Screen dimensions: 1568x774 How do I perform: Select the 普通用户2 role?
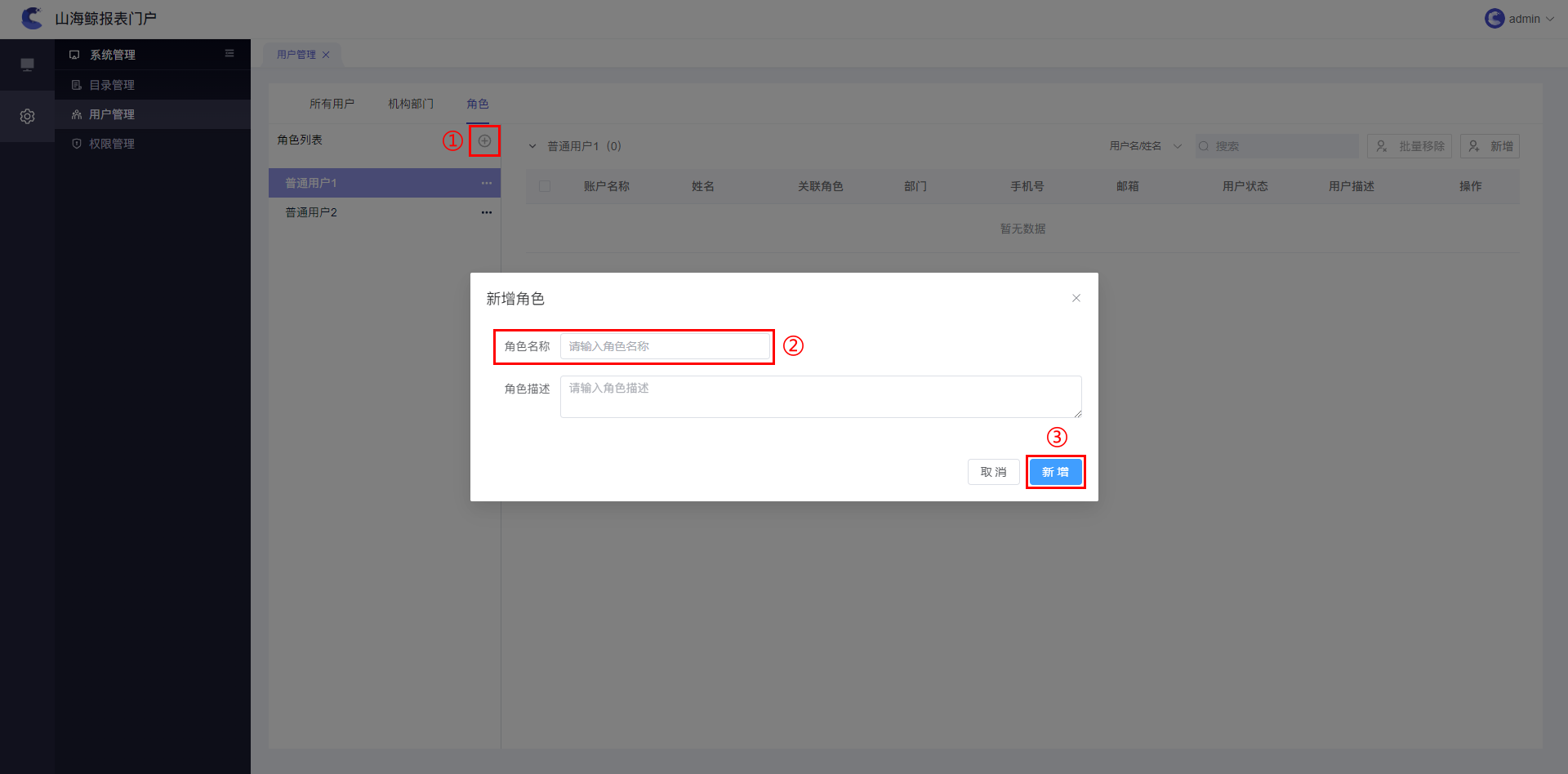point(384,212)
